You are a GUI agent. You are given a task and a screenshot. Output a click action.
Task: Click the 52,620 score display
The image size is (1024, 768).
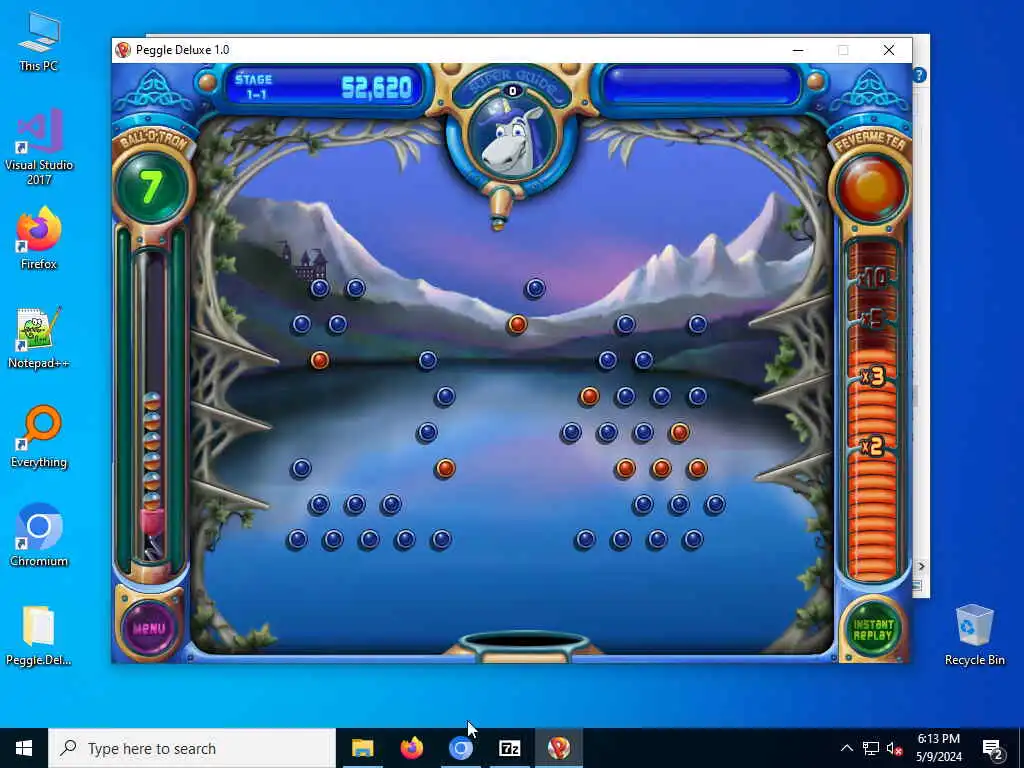(377, 88)
